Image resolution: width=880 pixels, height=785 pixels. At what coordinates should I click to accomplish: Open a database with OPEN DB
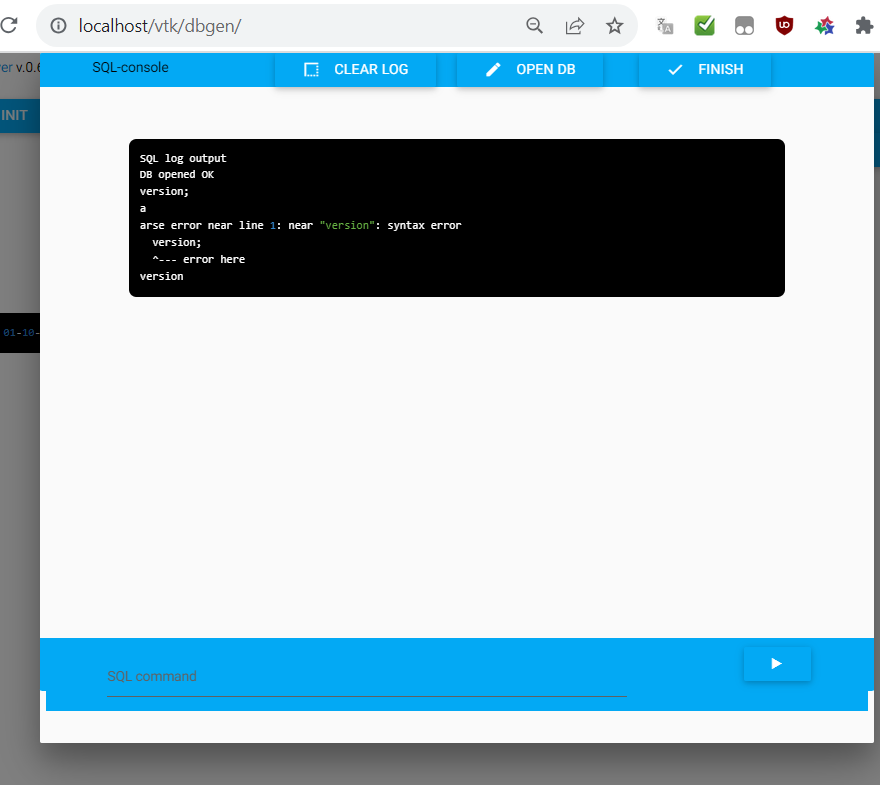[530, 70]
